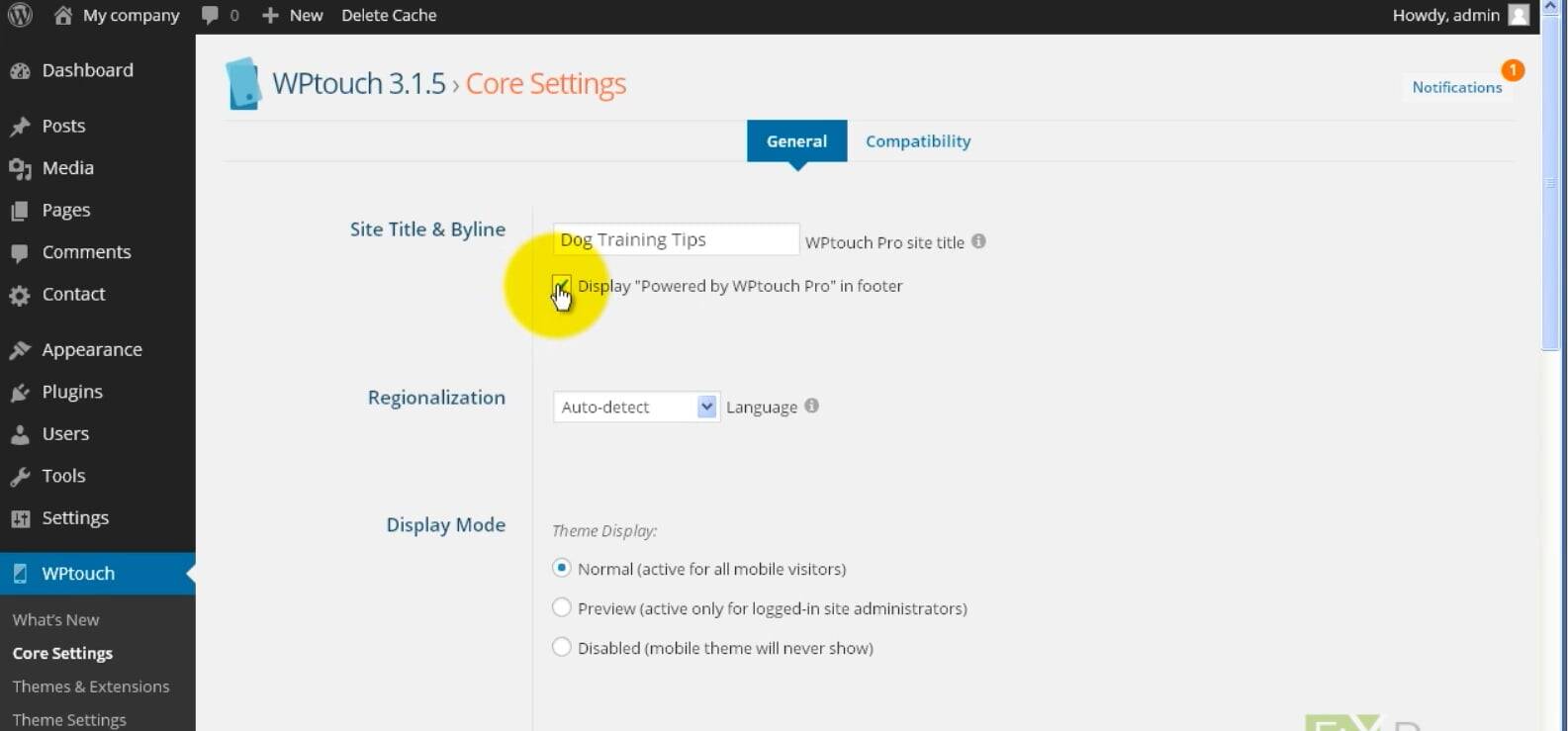
Task: Choose Disabled mobile theme radio option
Action: point(562,647)
